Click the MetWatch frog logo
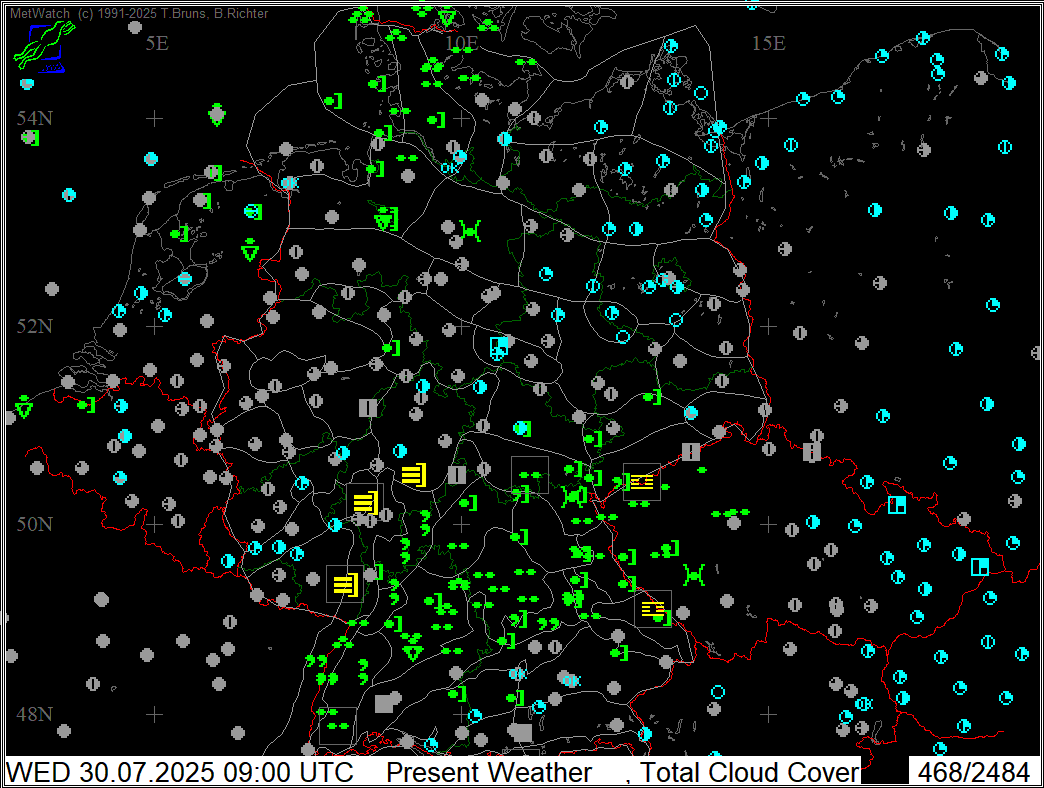The height and width of the screenshot is (788, 1044). pos(44,46)
